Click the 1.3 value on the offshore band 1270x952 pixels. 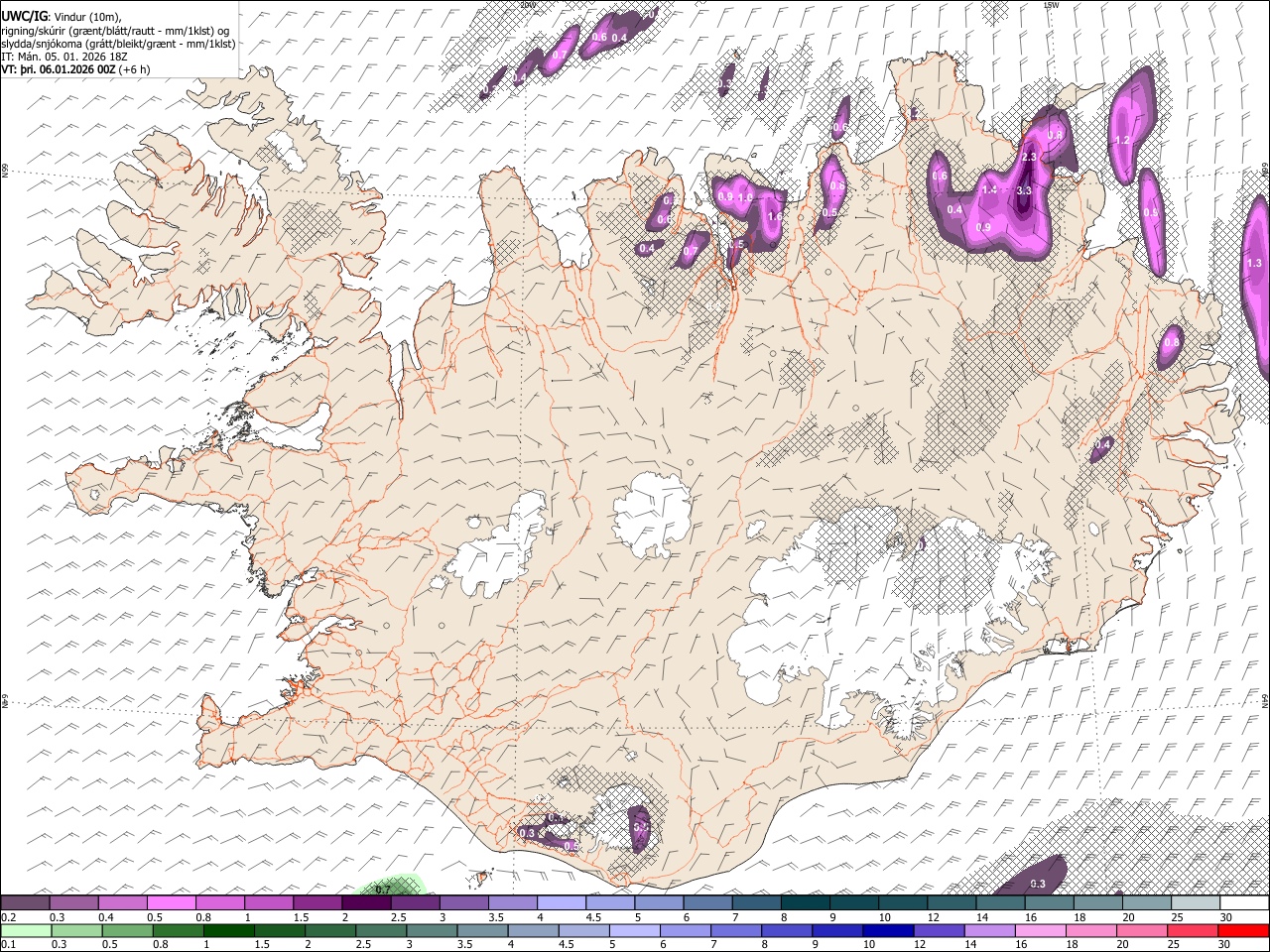[1253, 263]
